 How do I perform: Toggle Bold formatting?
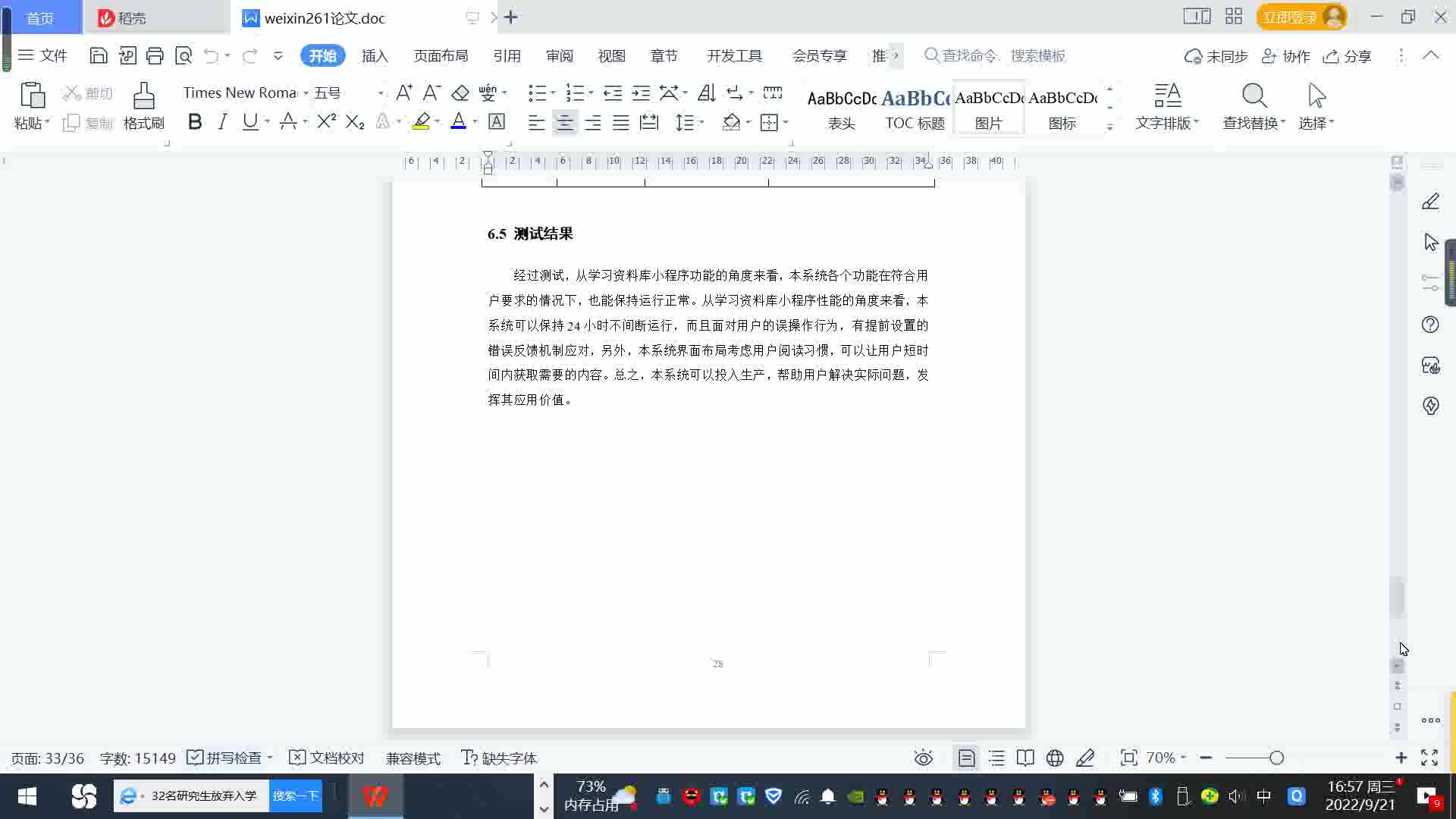195,121
